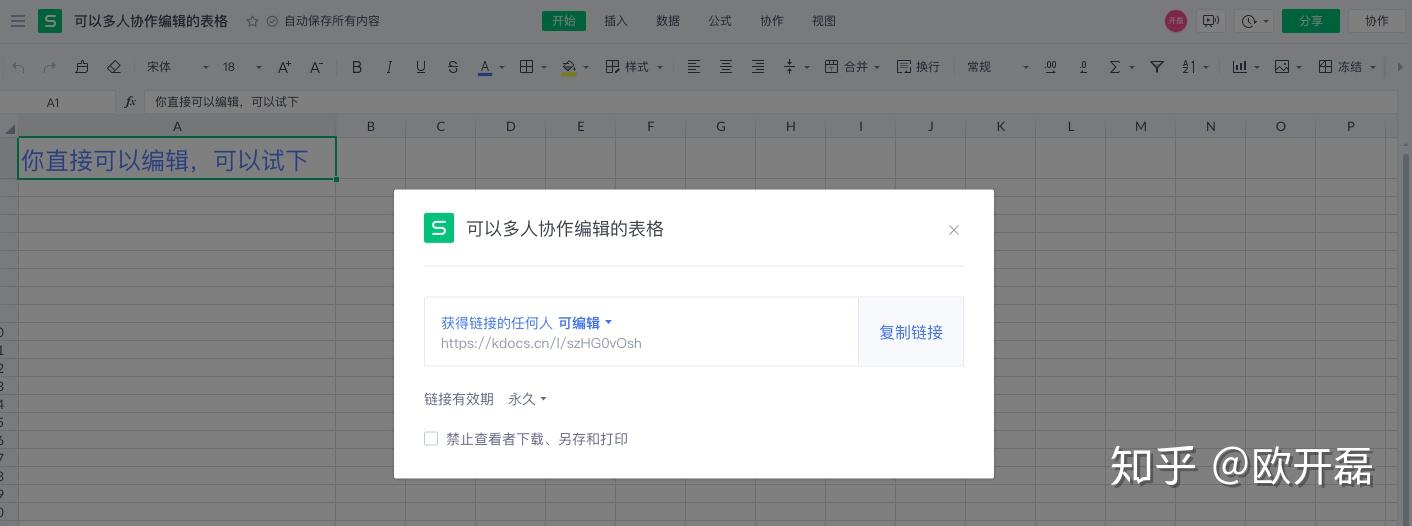This screenshot has width=1412, height=526.
Task: Change link validity 永久 dropdown
Action: [527, 399]
